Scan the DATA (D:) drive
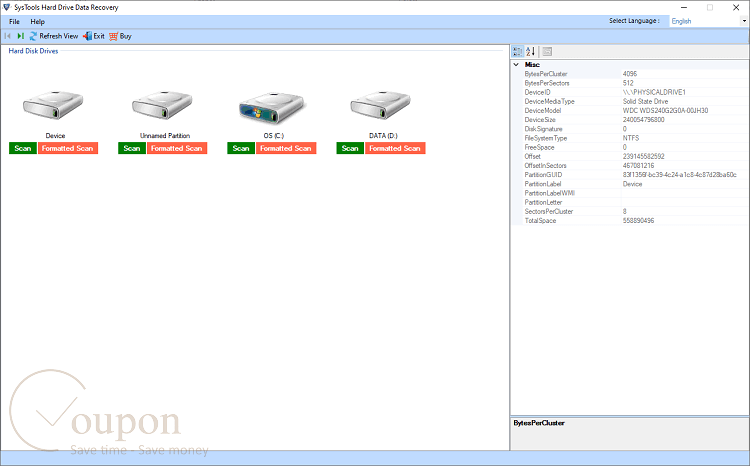 point(350,148)
